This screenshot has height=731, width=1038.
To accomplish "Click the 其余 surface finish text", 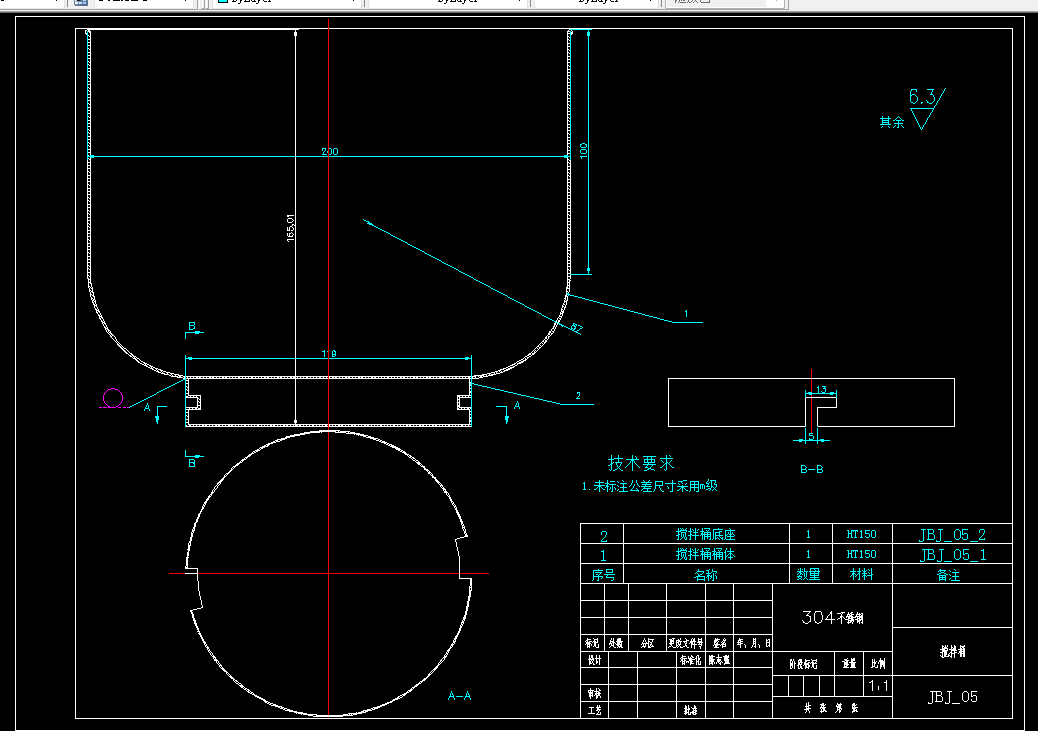I will point(892,122).
